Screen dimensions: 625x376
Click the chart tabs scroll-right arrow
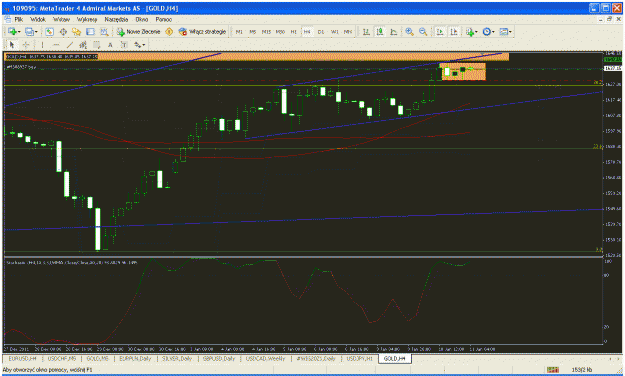(x=619, y=359)
